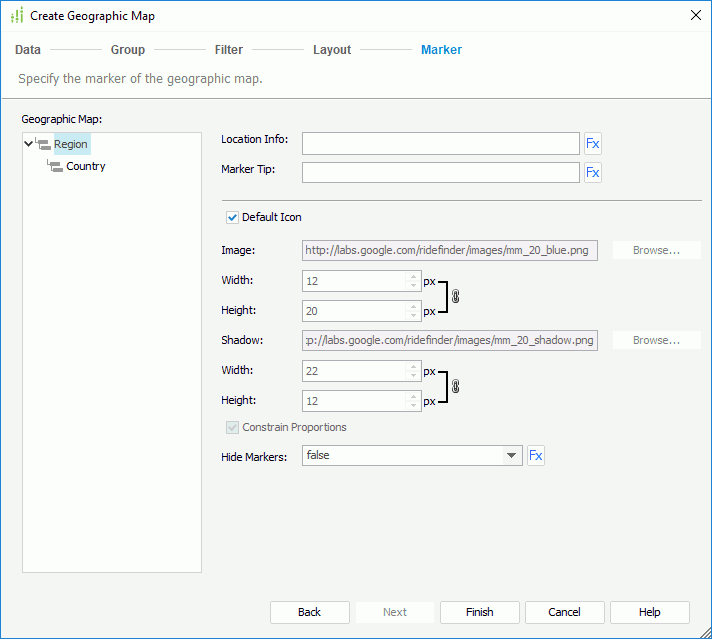Viewport: 712px width, 639px height.
Task: Toggle the image width-height link chain icon
Action: tap(455, 297)
